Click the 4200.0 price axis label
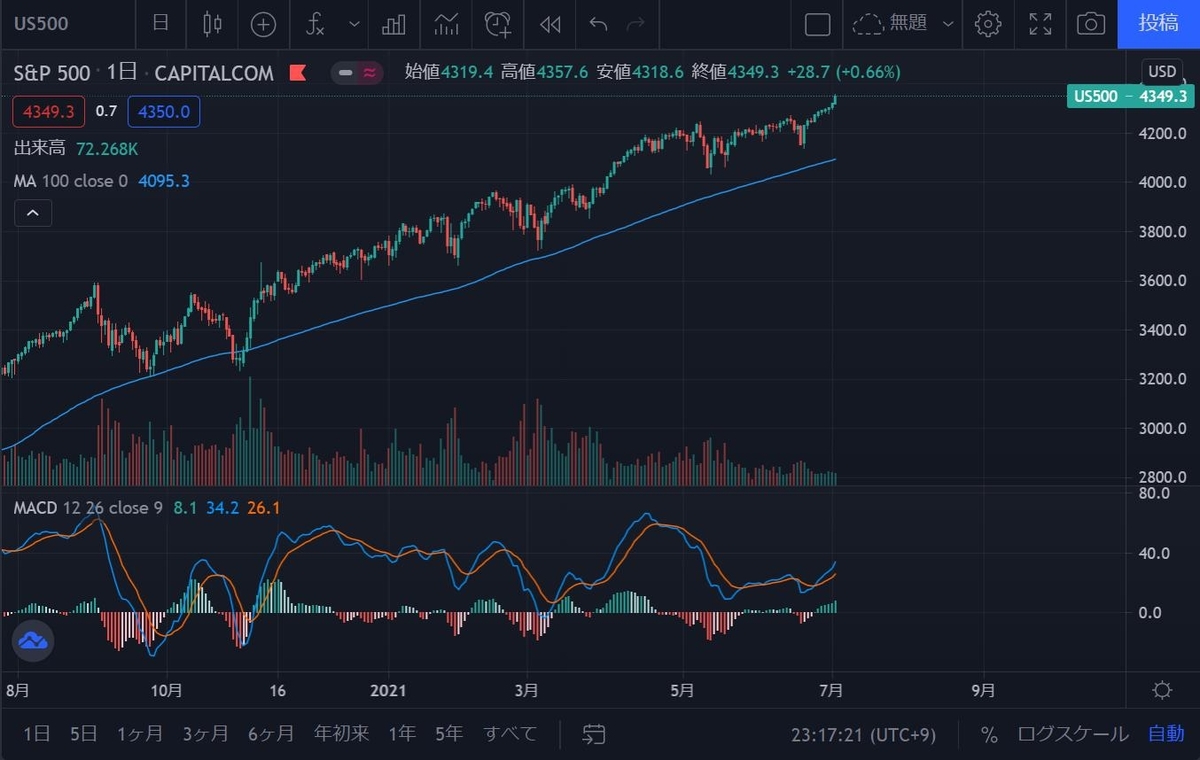Image resolution: width=1200 pixels, height=760 pixels. (x=1161, y=133)
